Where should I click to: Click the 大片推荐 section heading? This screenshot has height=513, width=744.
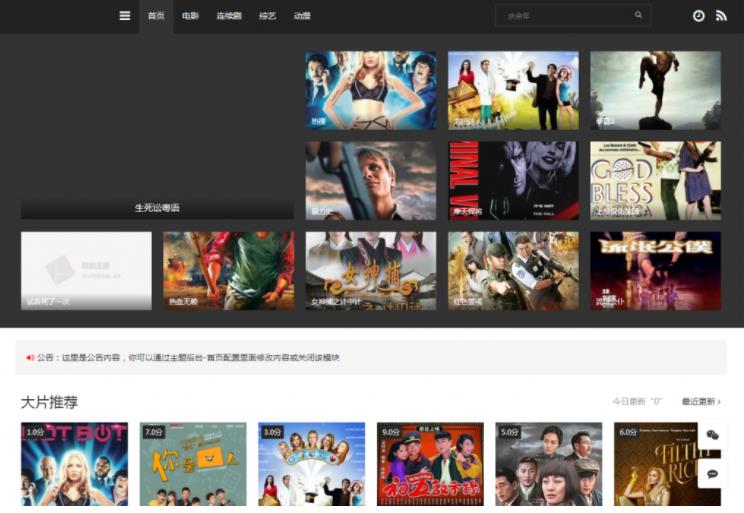point(49,402)
